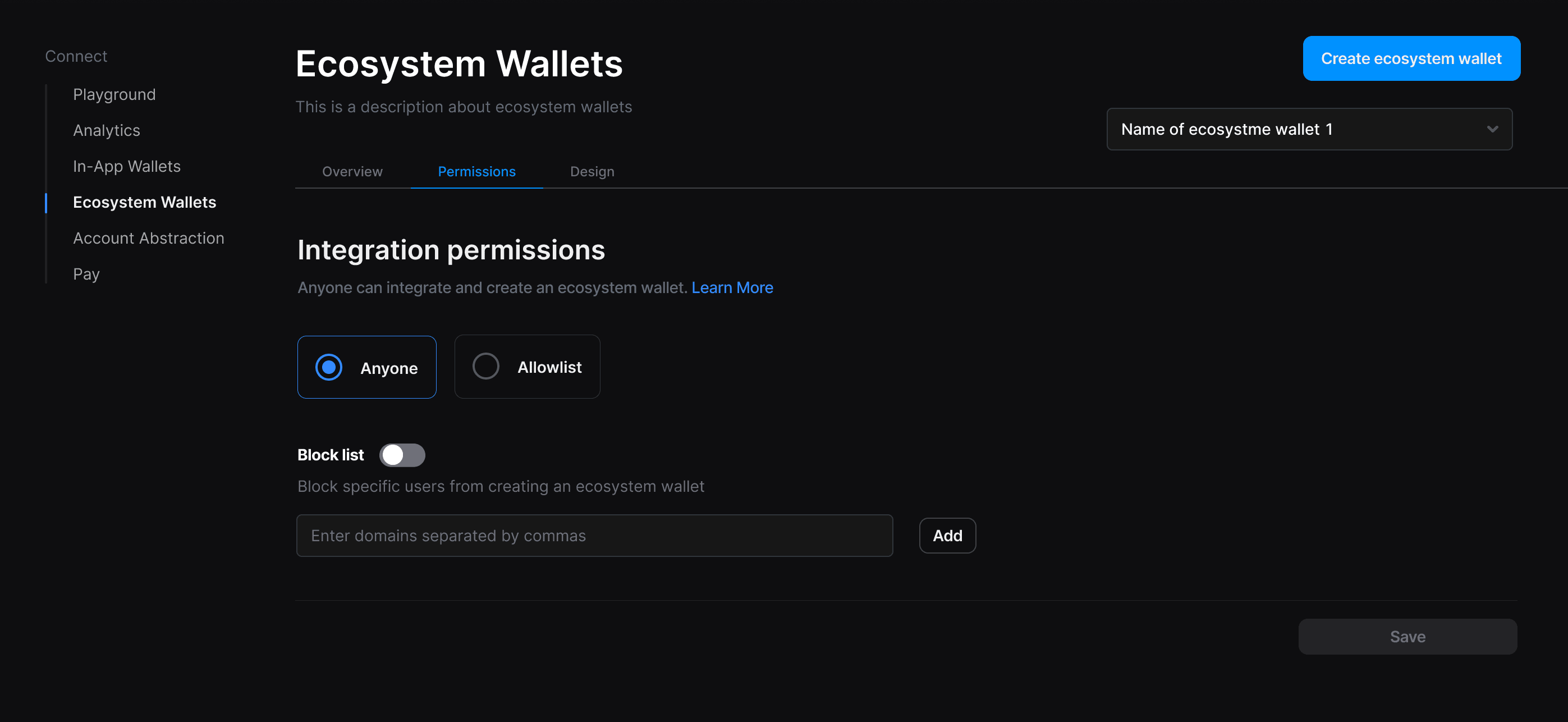1568x722 pixels.
Task: Click Create ecosystem wallet button
Action: [x=1410, y=58]
